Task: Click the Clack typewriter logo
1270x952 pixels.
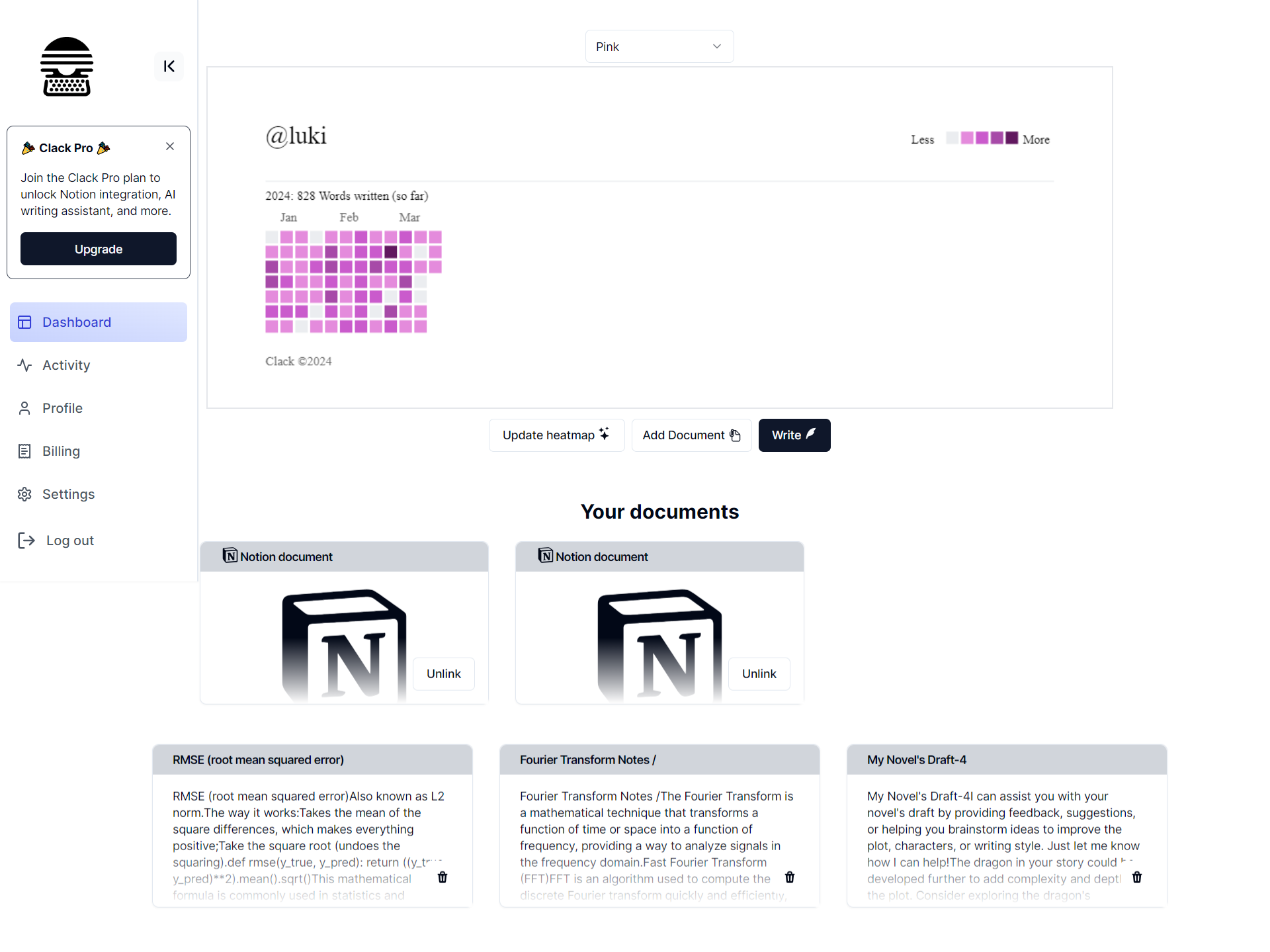Action: coord(66,66)
